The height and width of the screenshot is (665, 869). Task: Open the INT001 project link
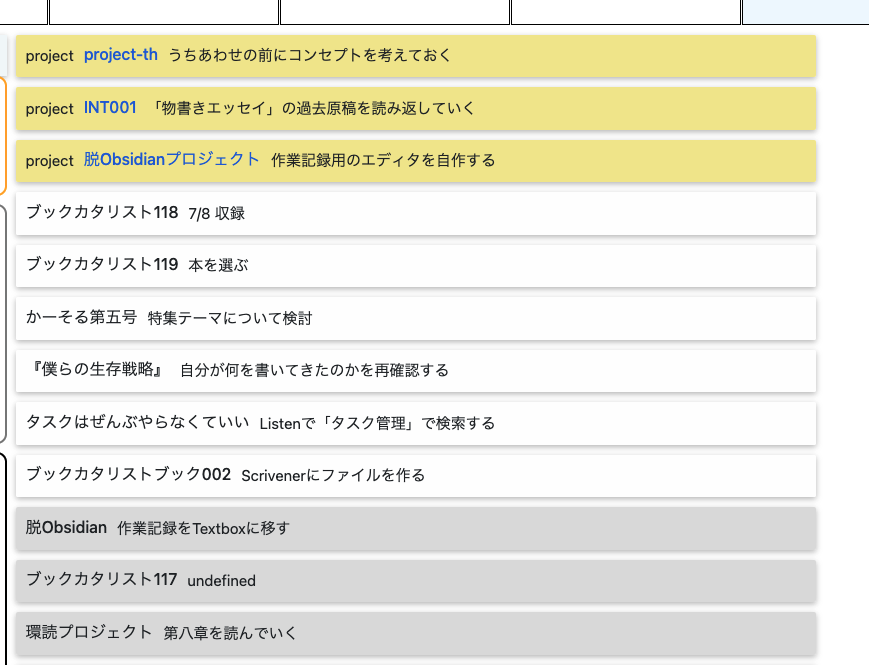point(110,108)
